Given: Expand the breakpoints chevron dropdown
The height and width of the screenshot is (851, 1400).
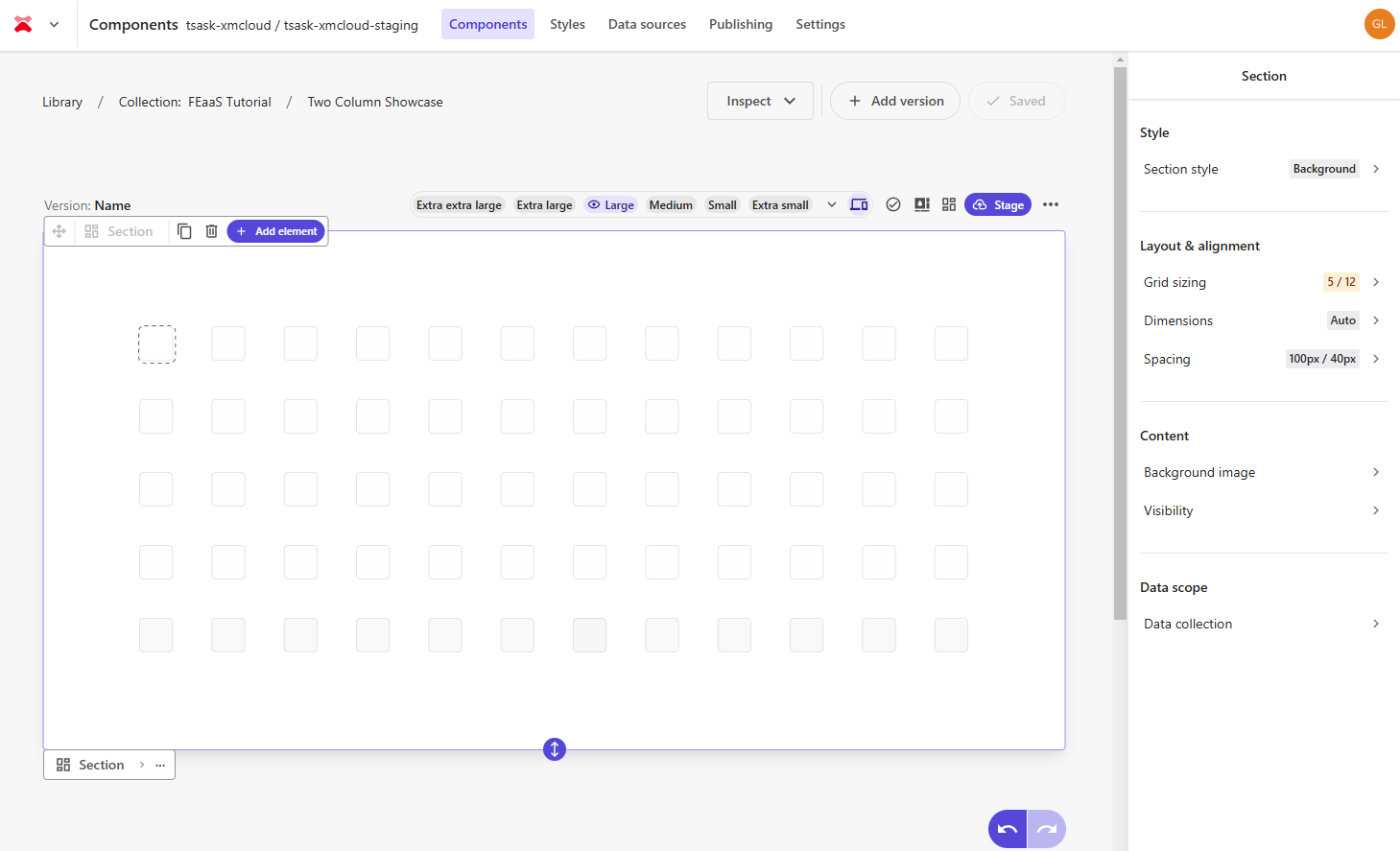Looking at the screenshot, I should (x=832, y=204).
